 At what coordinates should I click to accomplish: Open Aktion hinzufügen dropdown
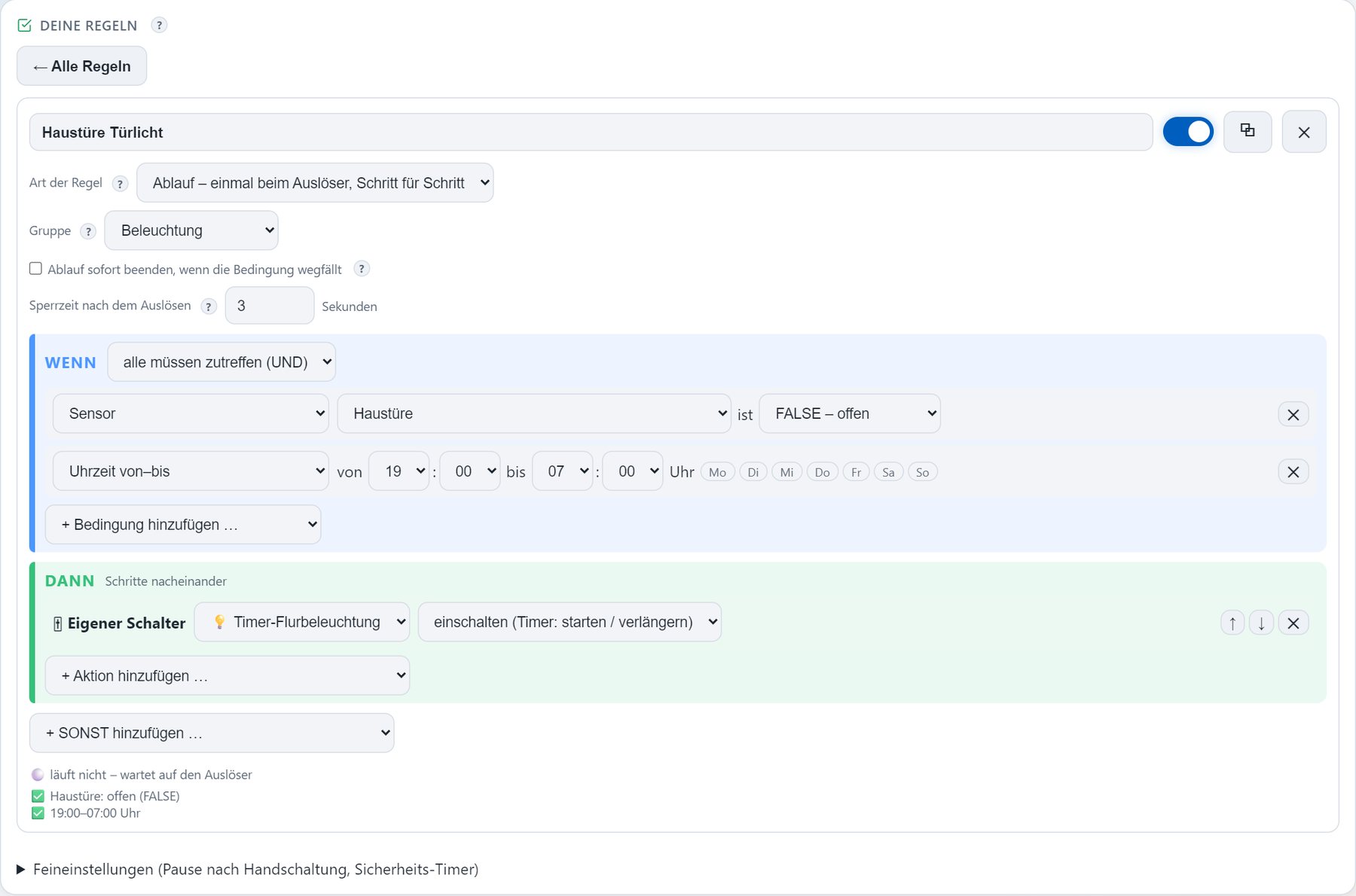click(228, 675)
